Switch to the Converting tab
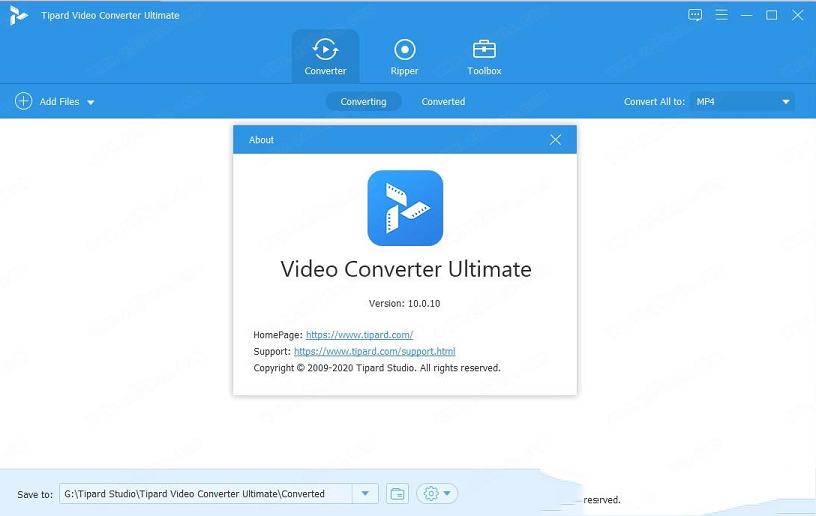The height and width of the screenshot is (516, 816). (x=363, y=101)
